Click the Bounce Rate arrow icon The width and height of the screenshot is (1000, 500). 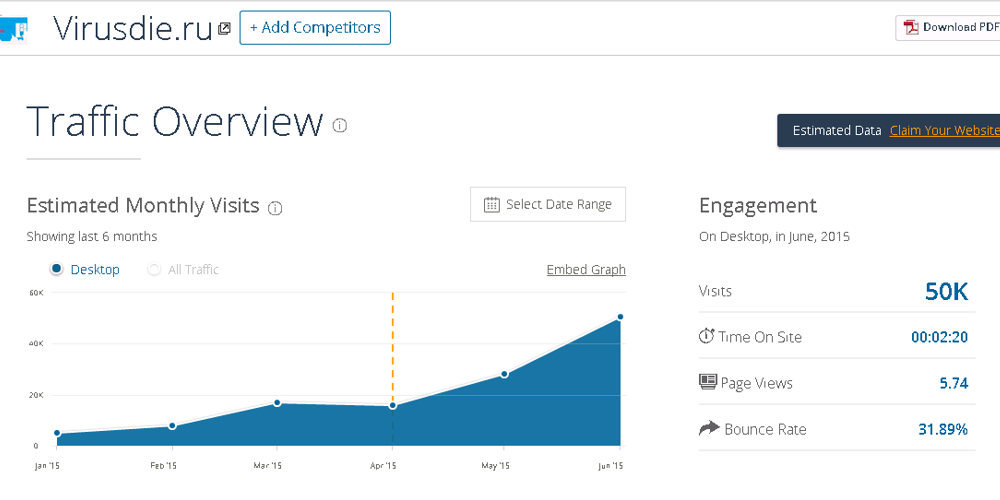[x=708, y=428]
